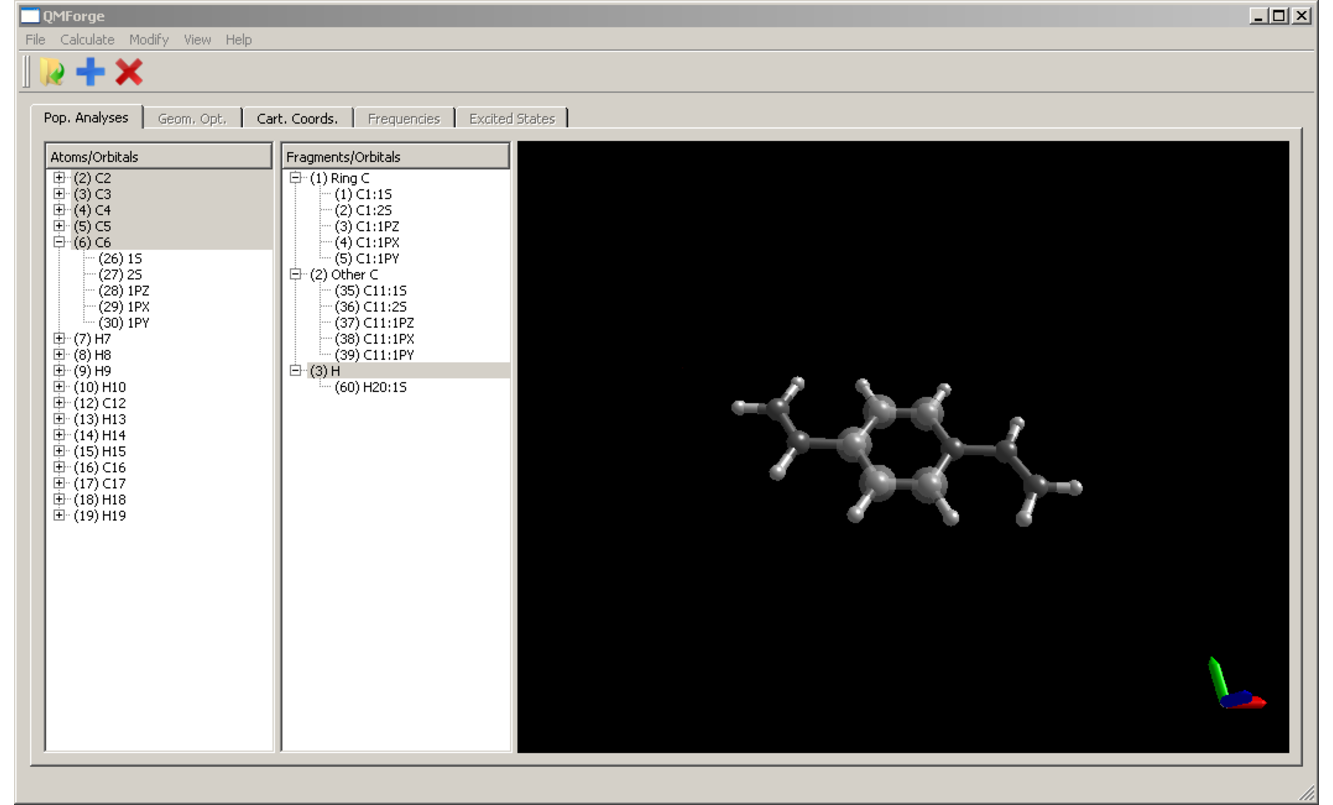Expand the H19 atom tree node

pos(59,516)
